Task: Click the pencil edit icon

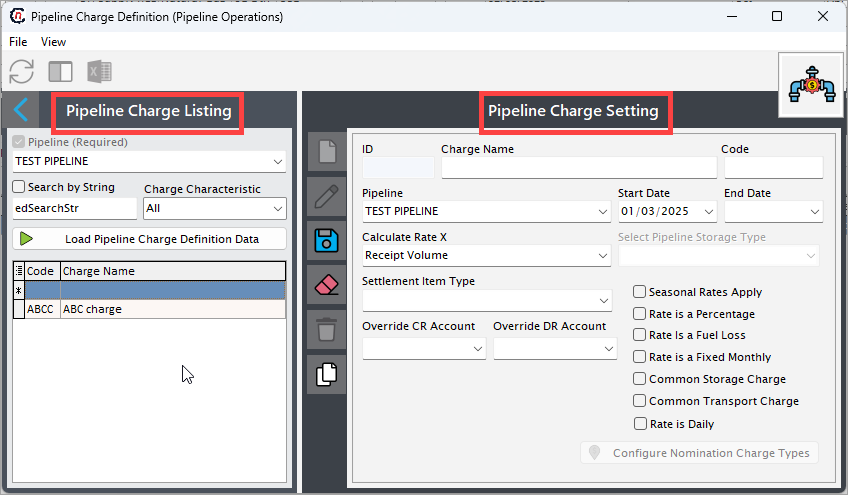Action: pos(327,196)
